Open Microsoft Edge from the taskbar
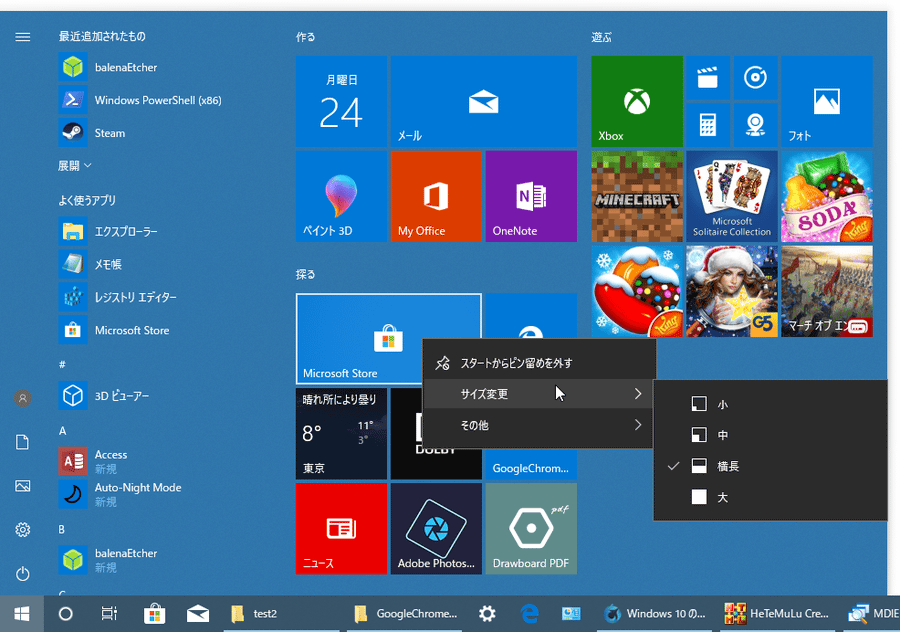The height and width of the screenshot is (632, 900). (530, 614)
